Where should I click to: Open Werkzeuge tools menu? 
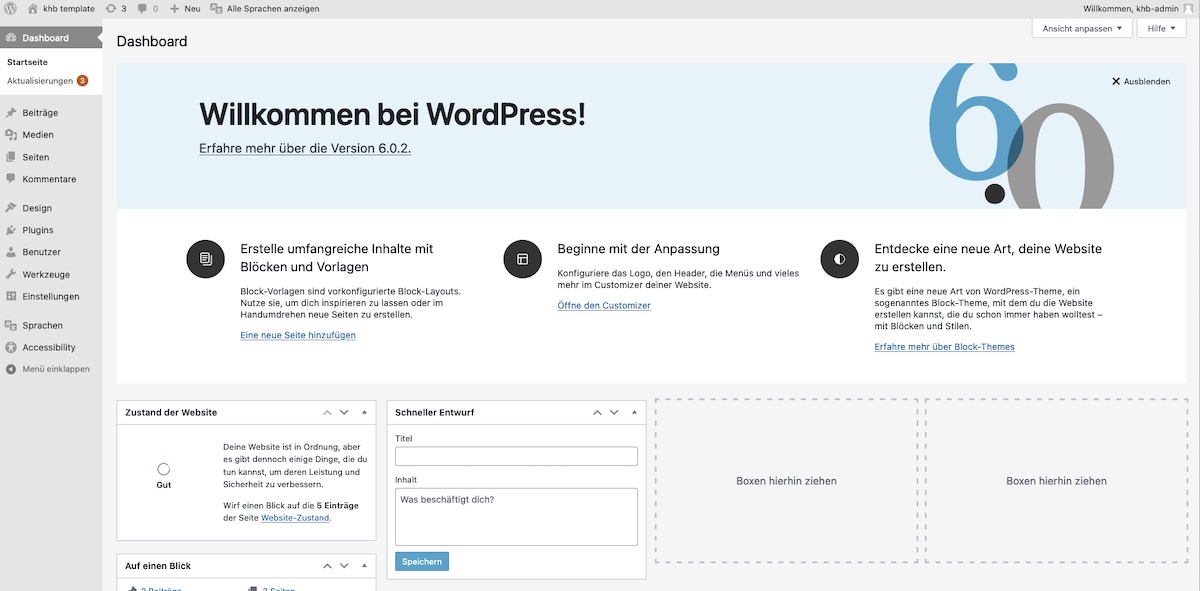click(51, 274)
